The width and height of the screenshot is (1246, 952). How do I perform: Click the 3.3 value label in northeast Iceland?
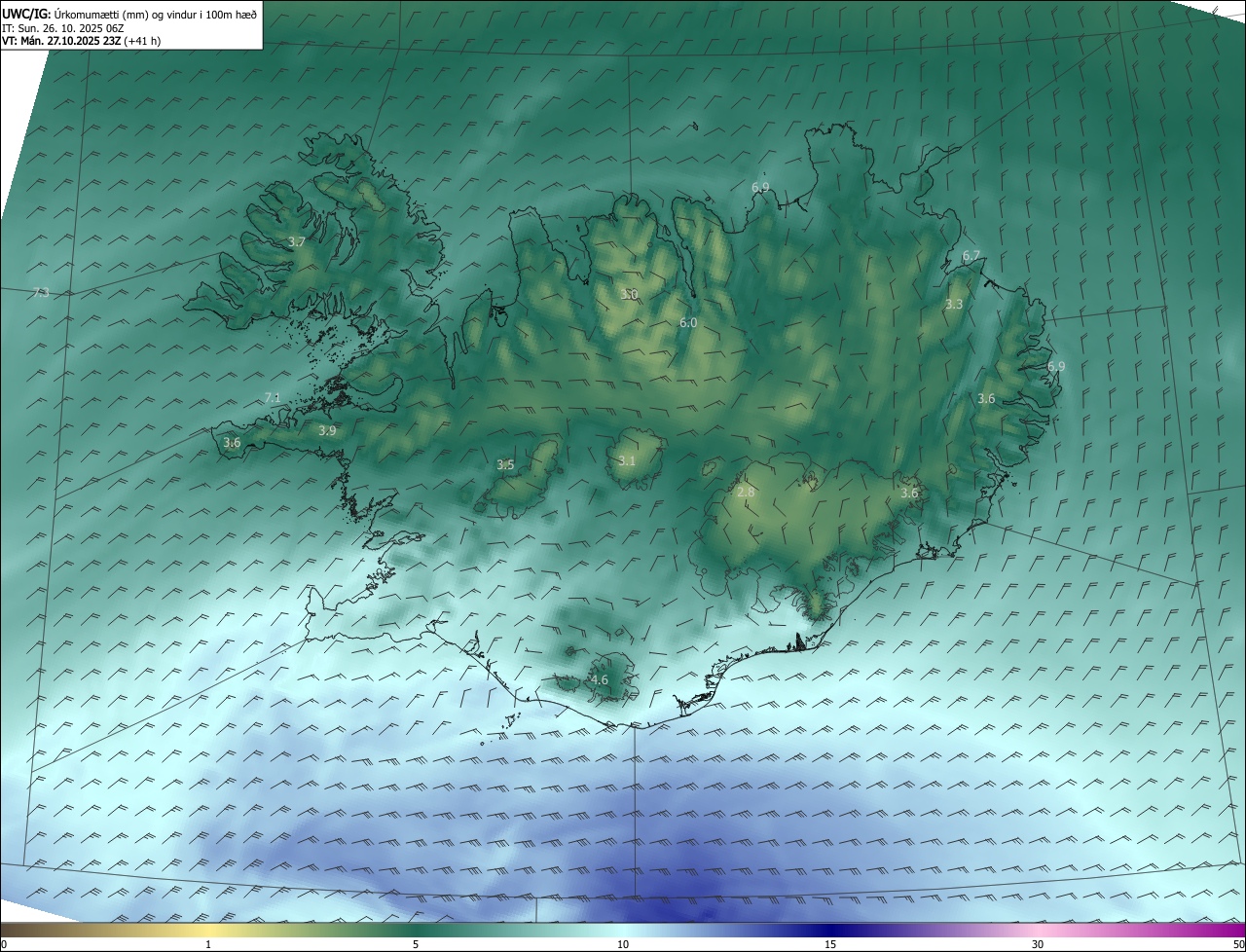[x=954, y=304]
